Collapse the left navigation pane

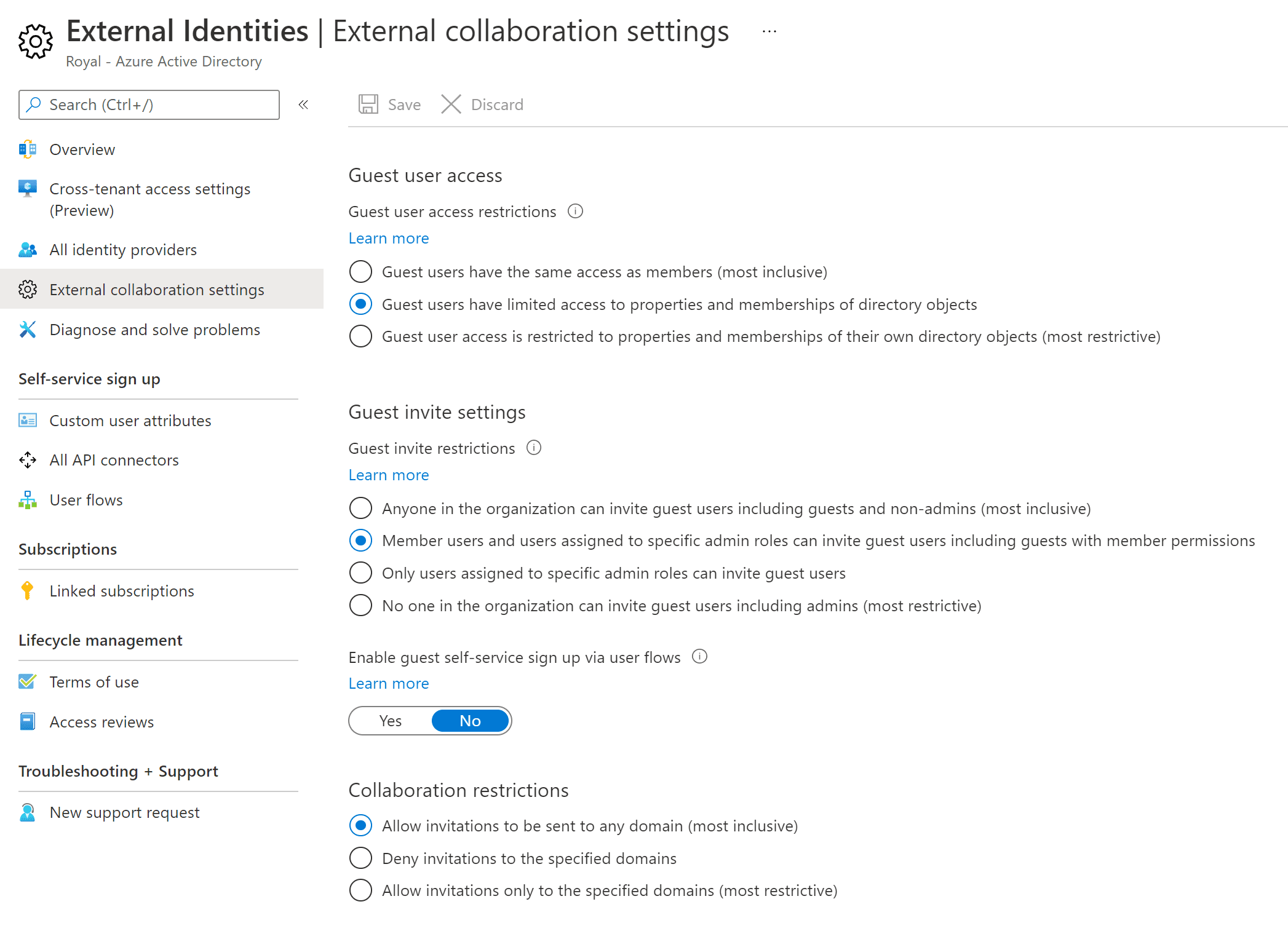303,105
